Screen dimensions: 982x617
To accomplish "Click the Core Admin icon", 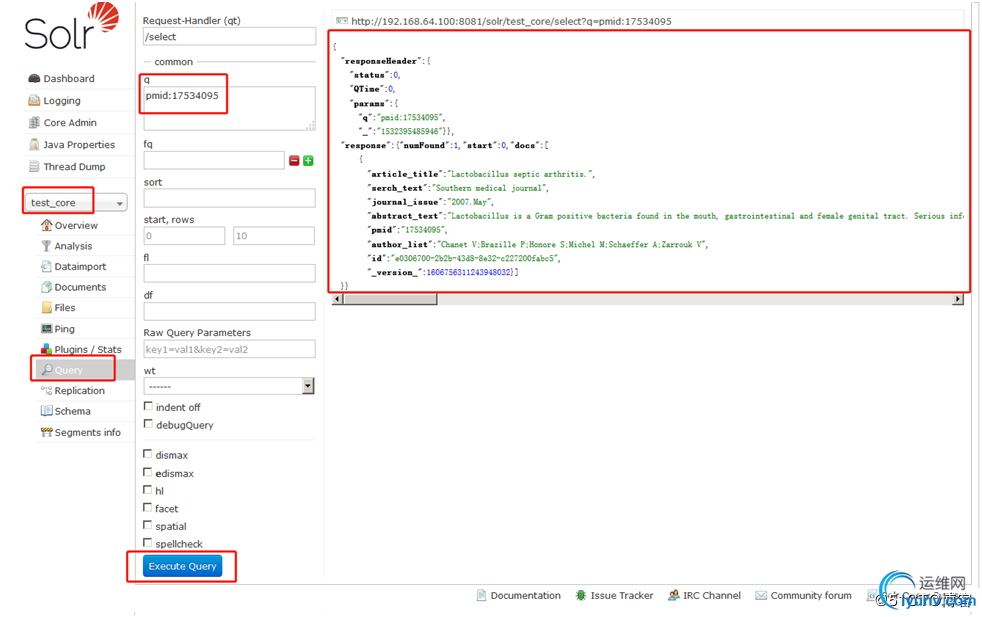I will coord(34,122).
